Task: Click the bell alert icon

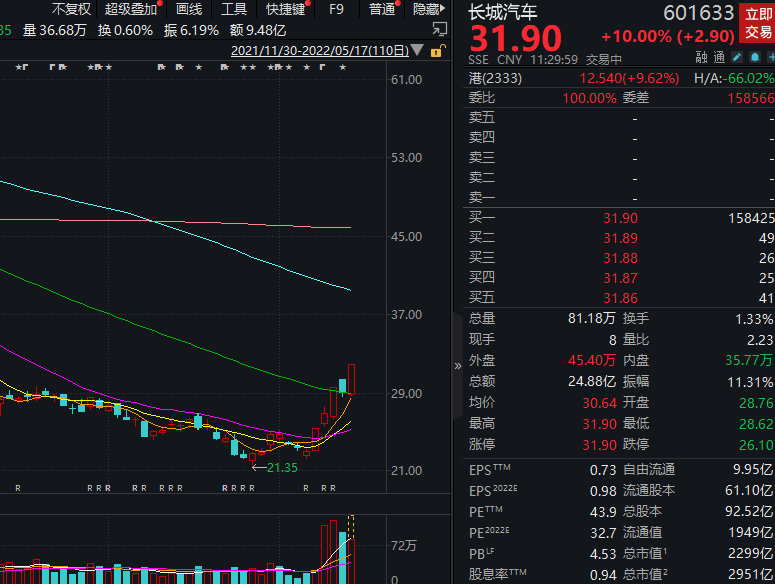Action: (x=755, y=58)
